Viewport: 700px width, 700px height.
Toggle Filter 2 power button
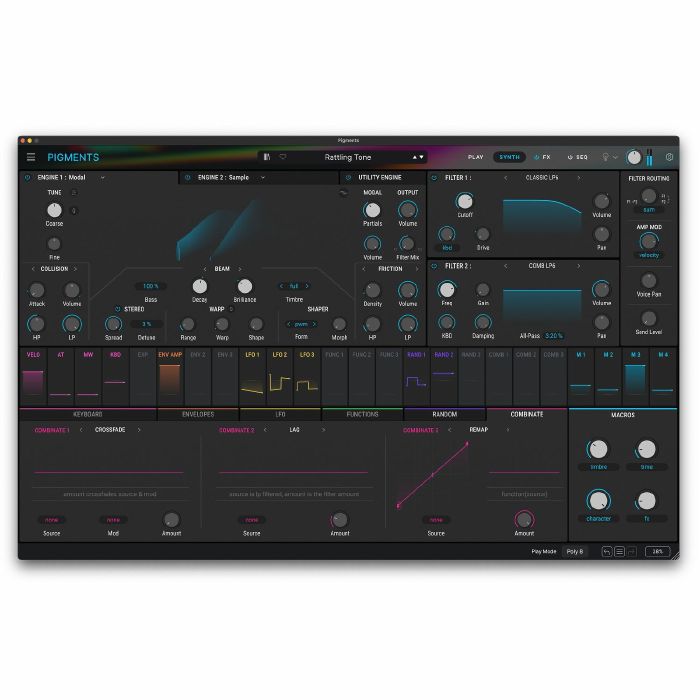[x=434, y=266]
